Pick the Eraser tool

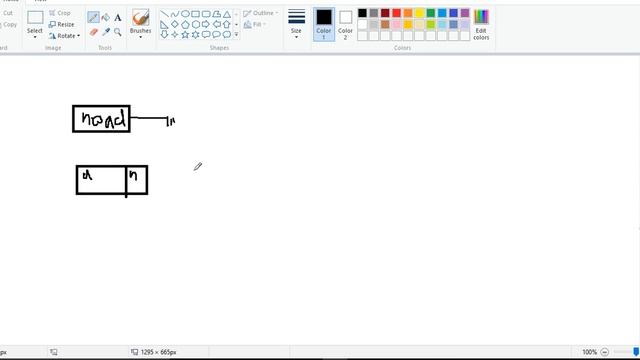coord(93,32)
